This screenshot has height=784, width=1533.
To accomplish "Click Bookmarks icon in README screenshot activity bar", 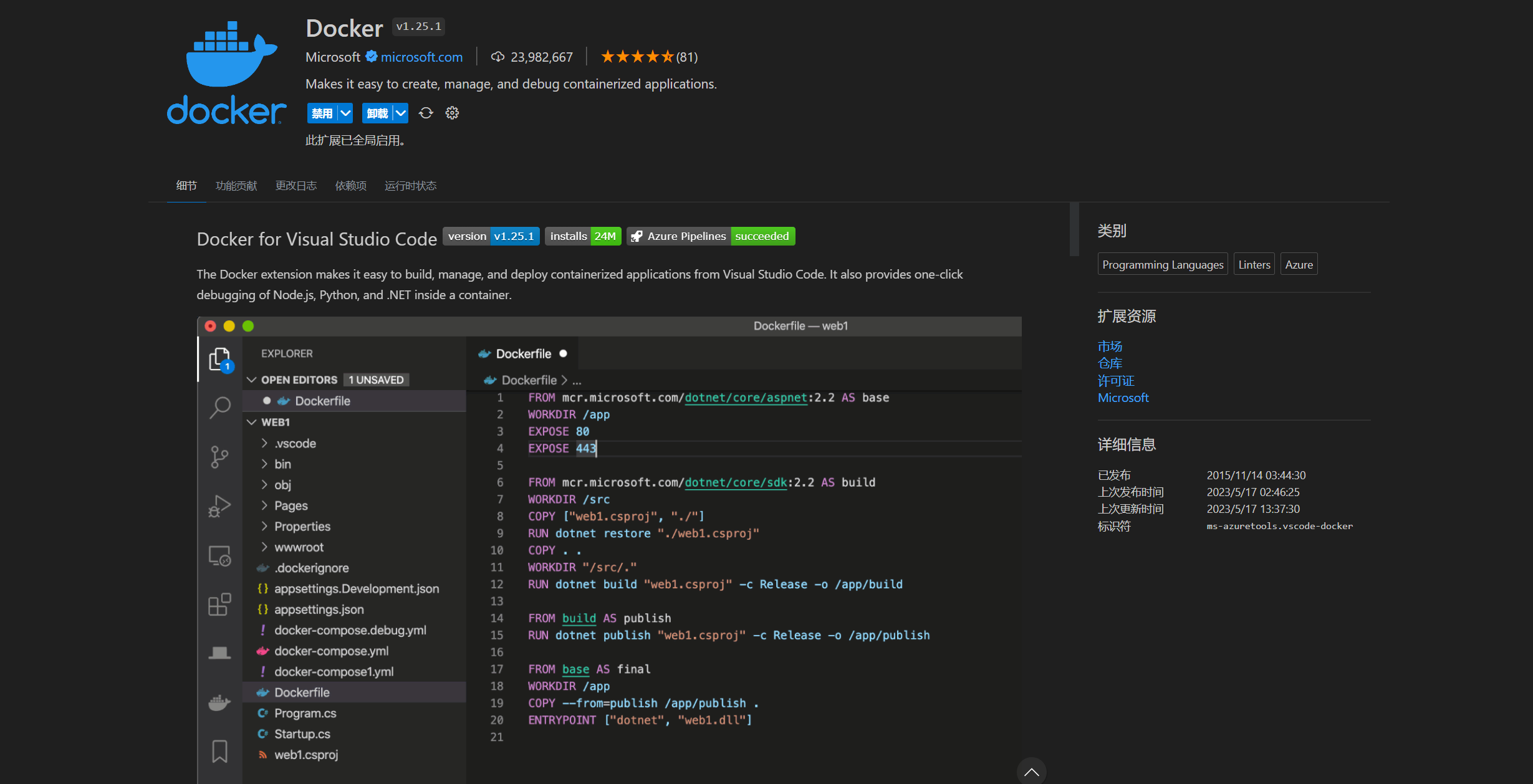I will pyautogui.click(x=219, y=751).
